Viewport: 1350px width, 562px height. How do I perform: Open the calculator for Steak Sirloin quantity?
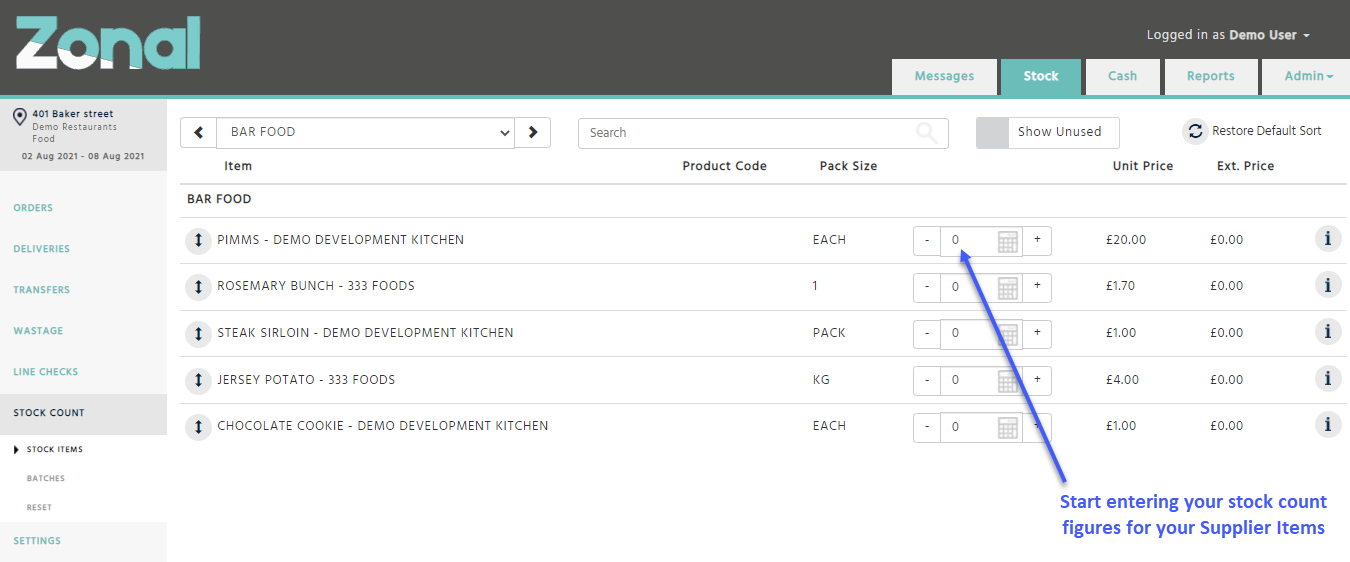(1008, 334)
